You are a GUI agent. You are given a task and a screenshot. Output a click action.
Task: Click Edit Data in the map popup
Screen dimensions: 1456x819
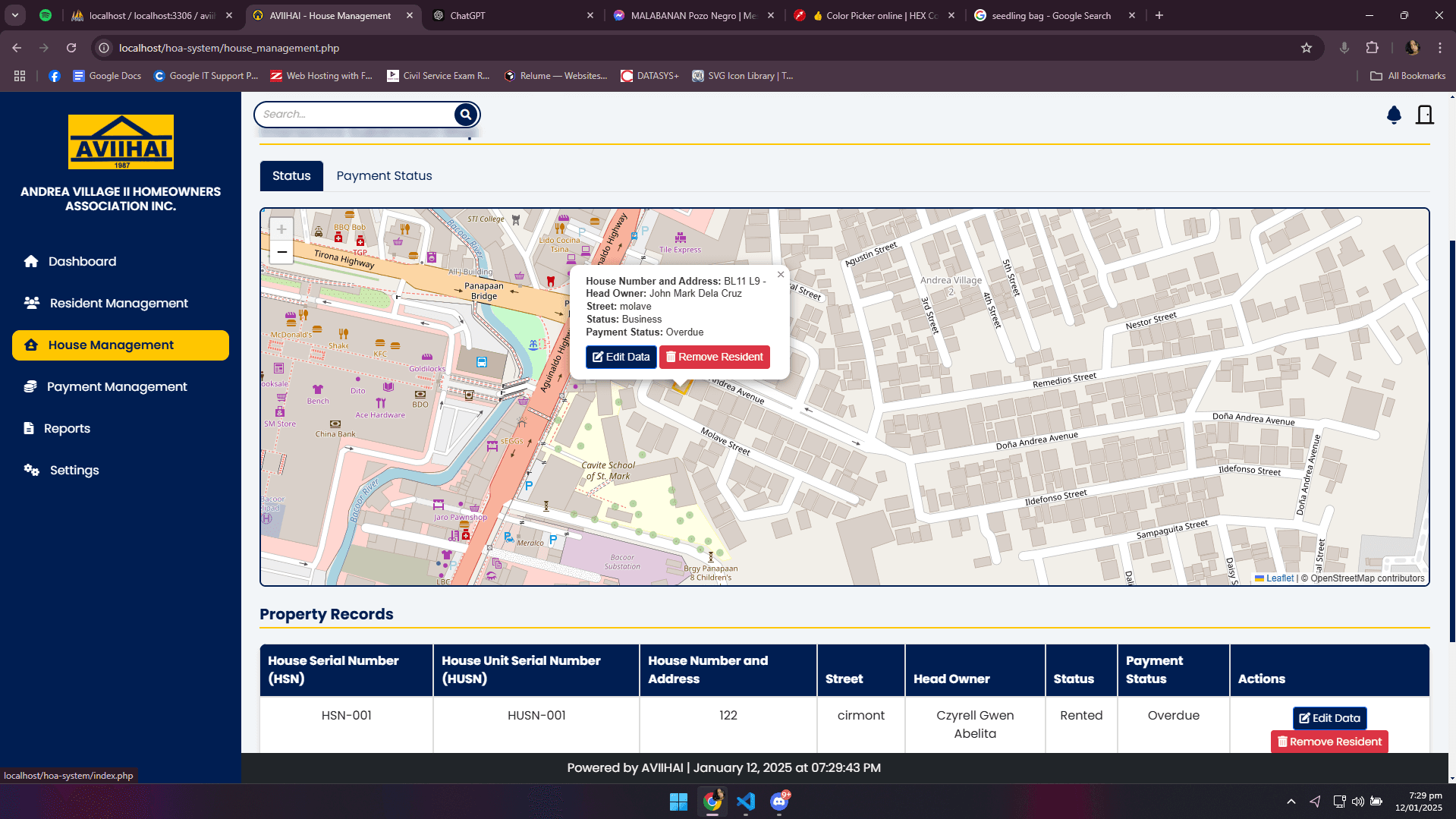[x=621, y=357]
